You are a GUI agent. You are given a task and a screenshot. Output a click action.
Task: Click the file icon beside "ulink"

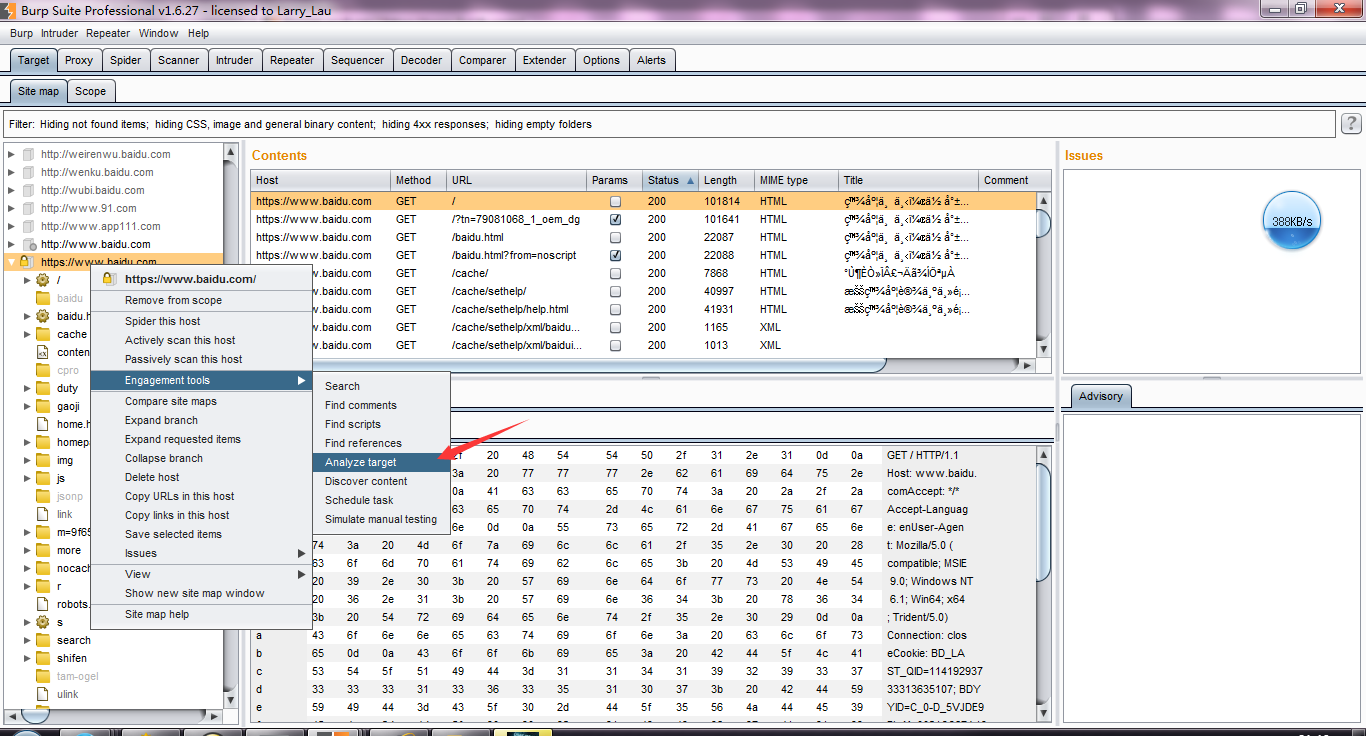click(x=43, y=694)
